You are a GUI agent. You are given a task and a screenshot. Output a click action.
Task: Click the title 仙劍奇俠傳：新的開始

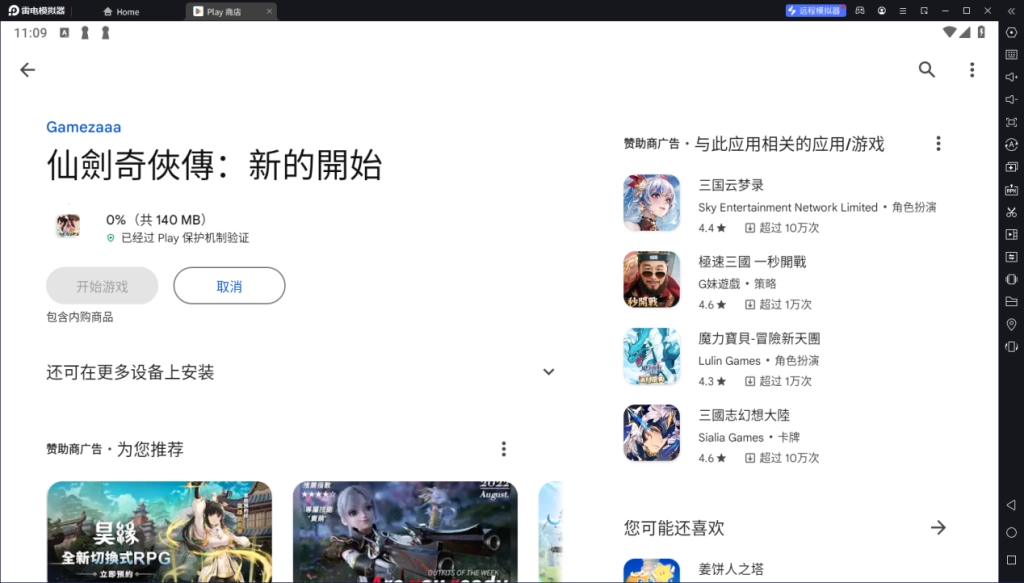click(x=214, y=165)
